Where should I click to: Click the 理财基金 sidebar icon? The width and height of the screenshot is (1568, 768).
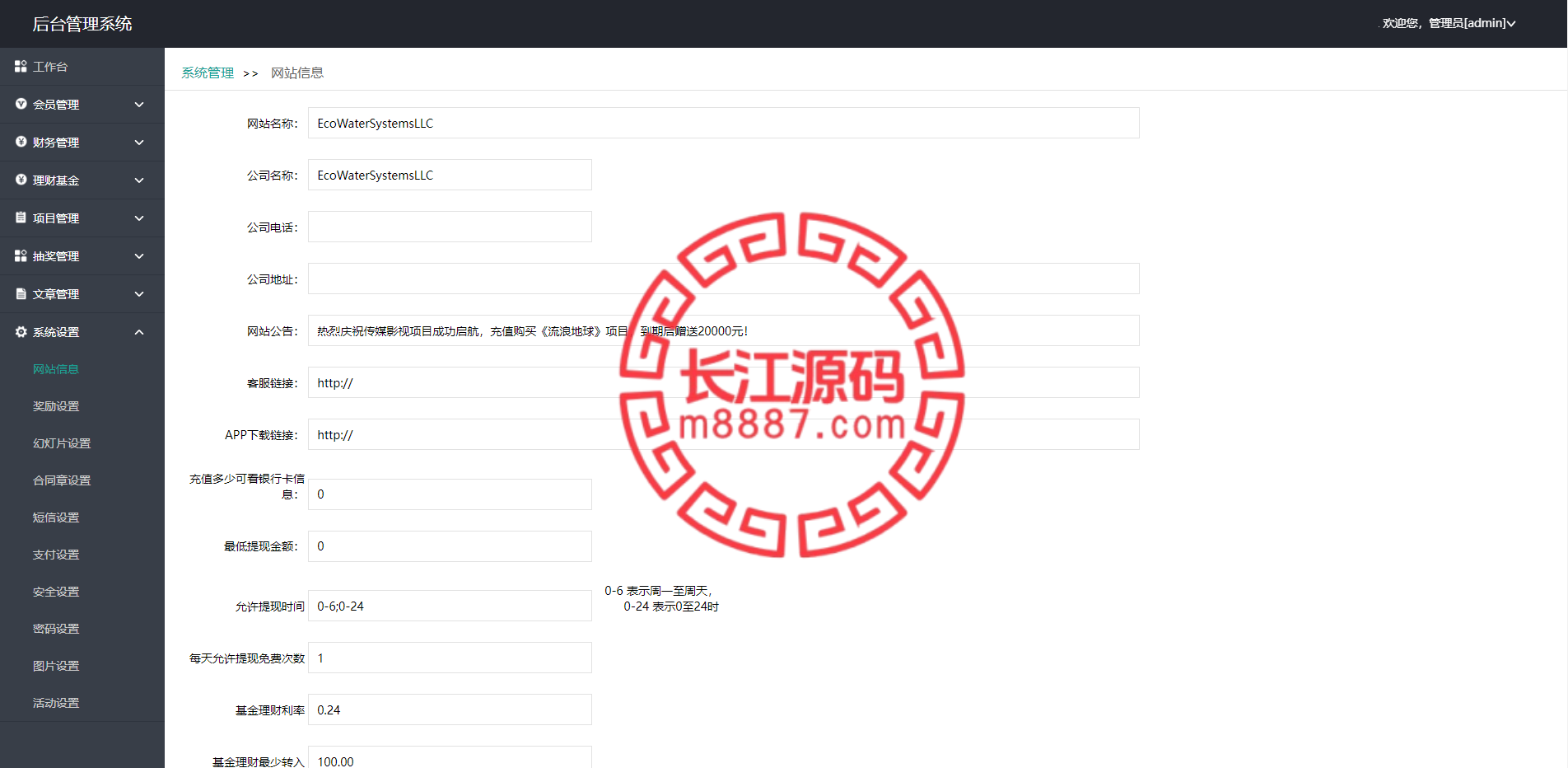coord(21,180)
